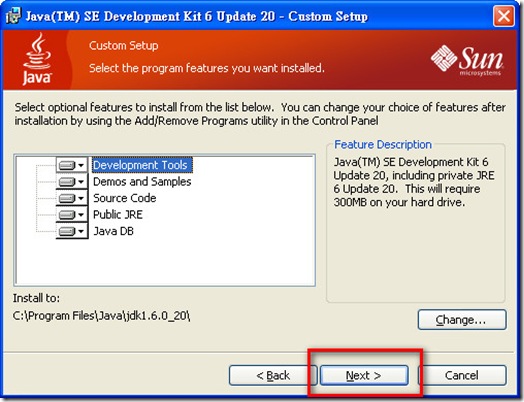Select the Source Code tree item

(x=124, y=198)
